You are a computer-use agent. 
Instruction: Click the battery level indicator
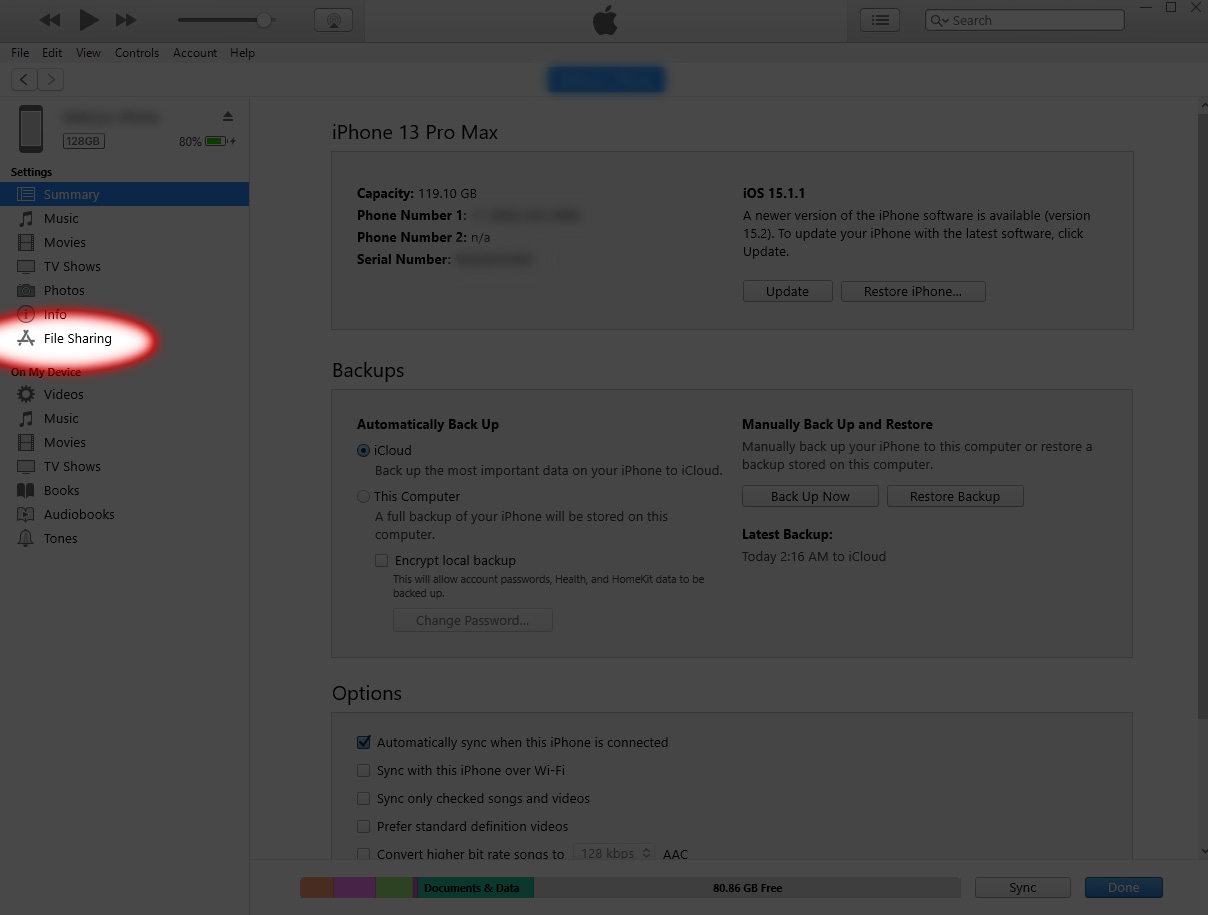217,142
